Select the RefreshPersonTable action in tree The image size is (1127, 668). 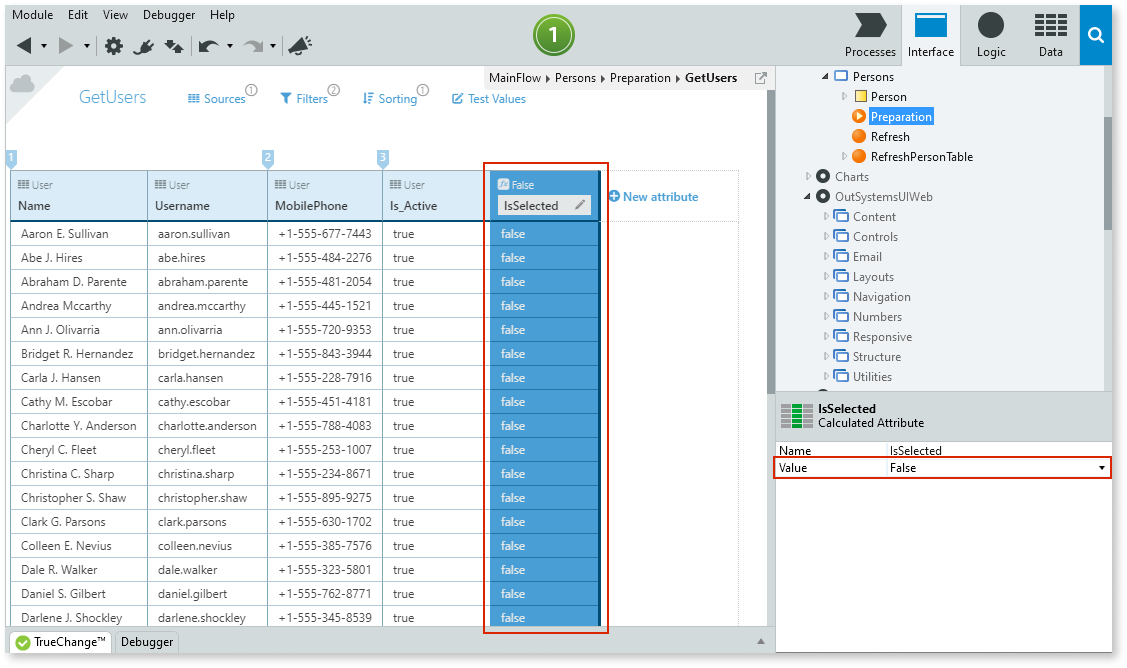point(921,157)
